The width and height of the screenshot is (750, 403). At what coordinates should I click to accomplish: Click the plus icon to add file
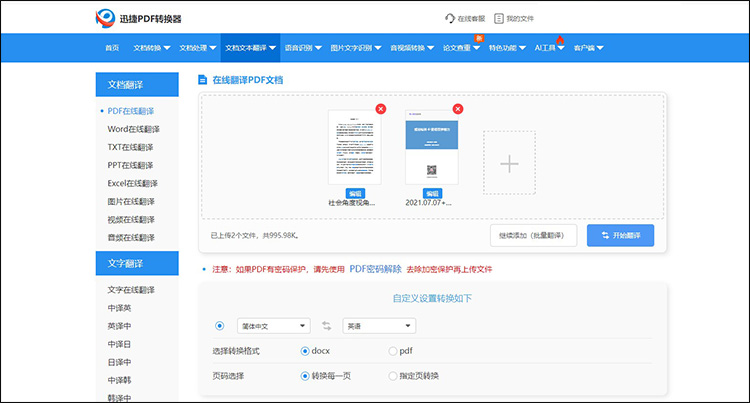click(509, 164)
